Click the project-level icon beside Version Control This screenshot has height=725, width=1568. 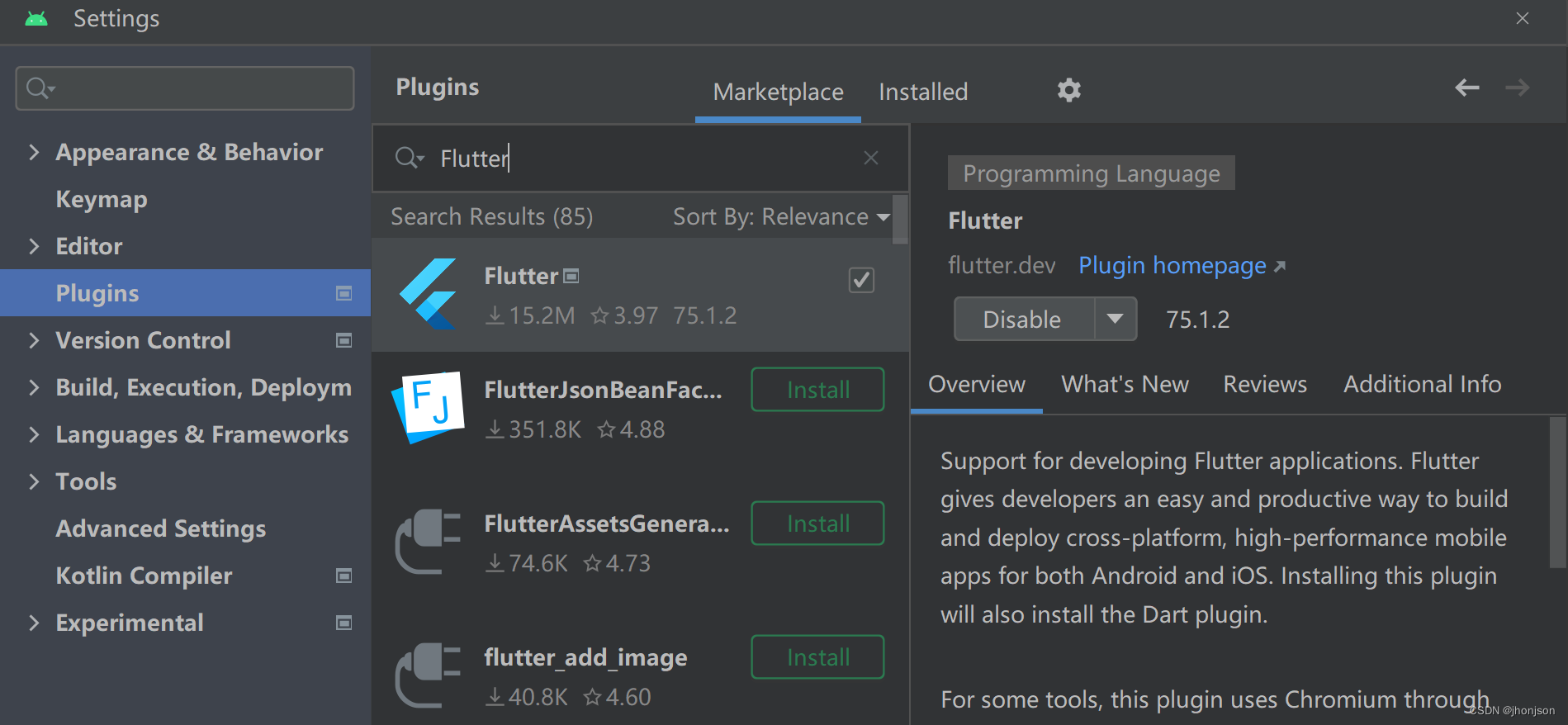pos(344,340)
